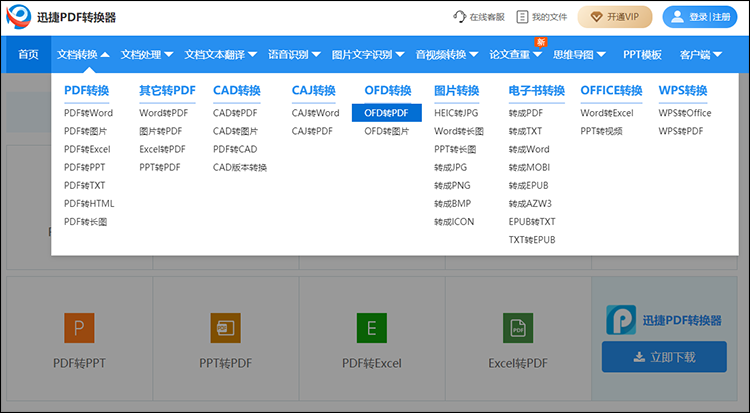
Task: Click the download icon on 立即下载
Action: tap(639, 357)
